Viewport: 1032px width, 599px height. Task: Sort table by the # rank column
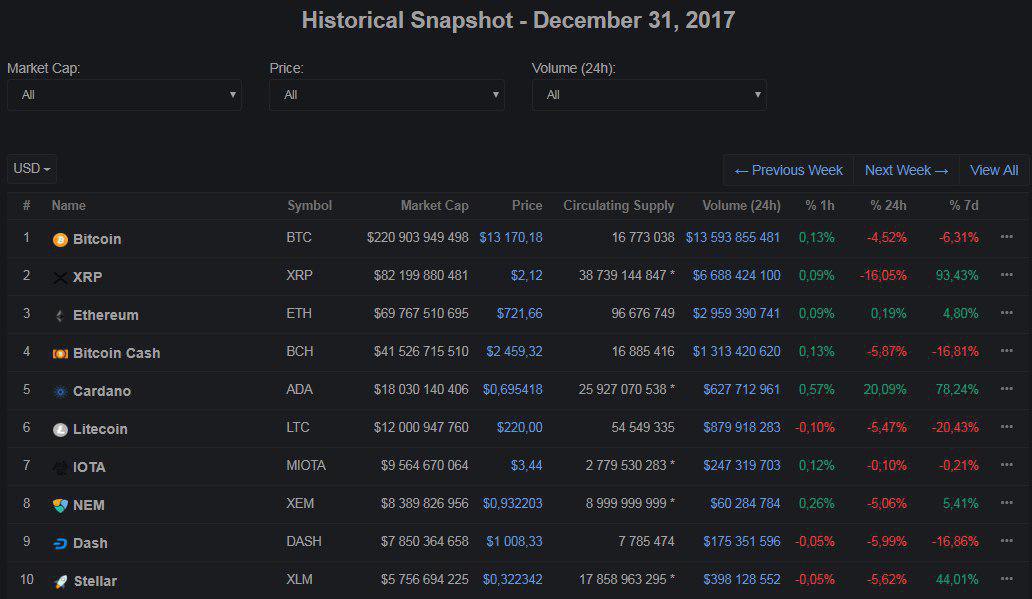click(x=26, y=205)
